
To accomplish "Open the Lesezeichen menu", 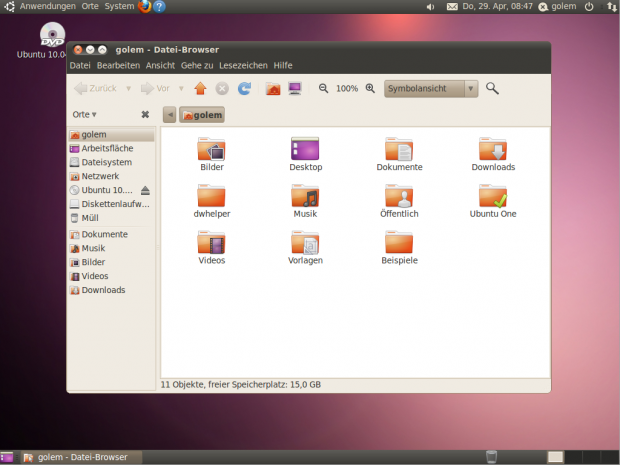I will click(x=243, y=65).
